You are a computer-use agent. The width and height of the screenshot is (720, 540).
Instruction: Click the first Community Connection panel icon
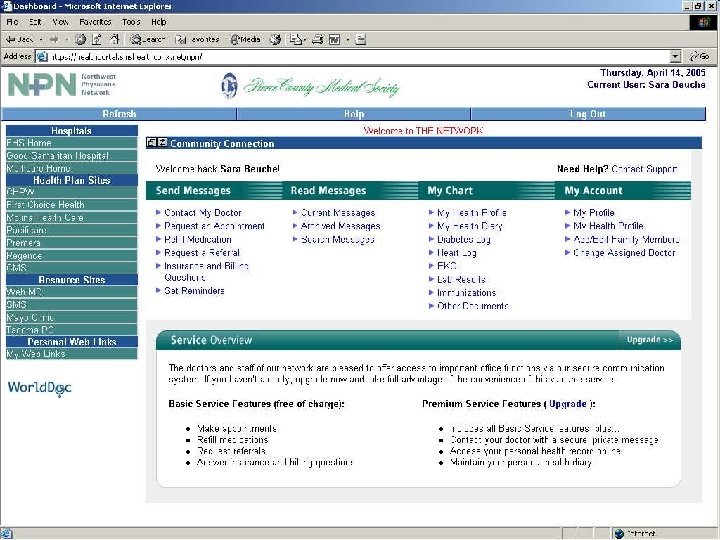point(151,143)
